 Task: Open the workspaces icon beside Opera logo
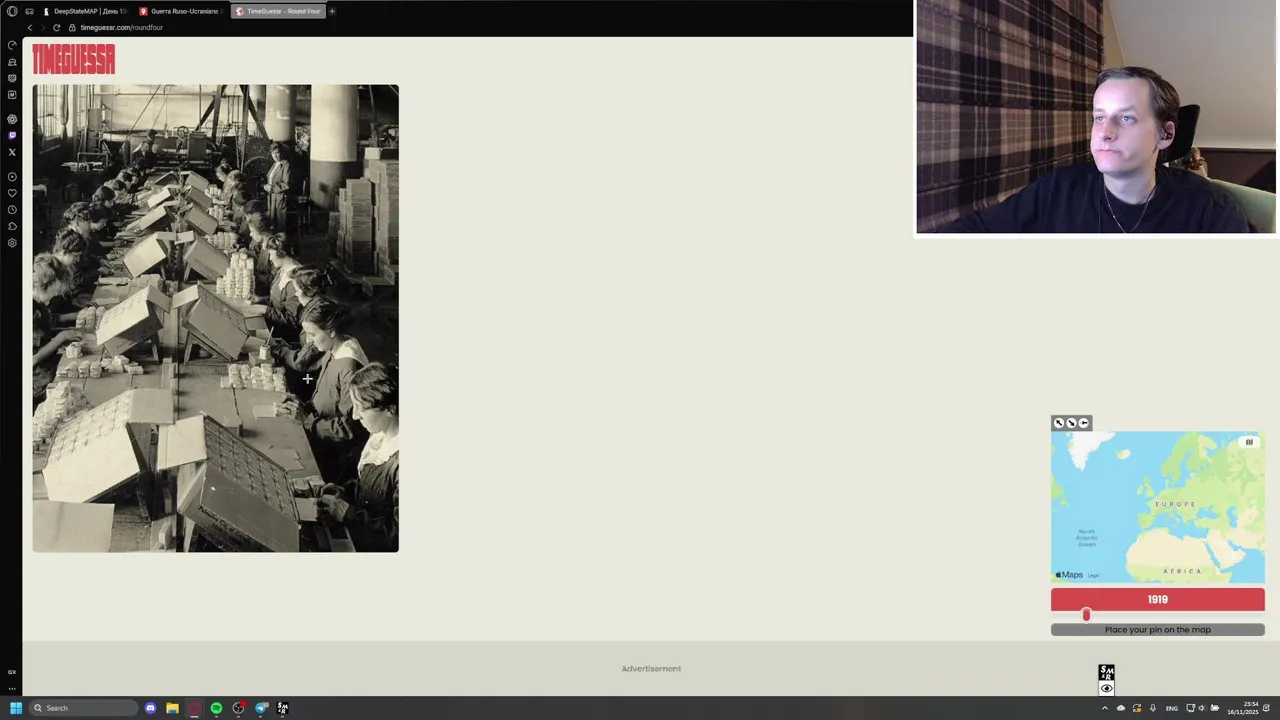29,11
